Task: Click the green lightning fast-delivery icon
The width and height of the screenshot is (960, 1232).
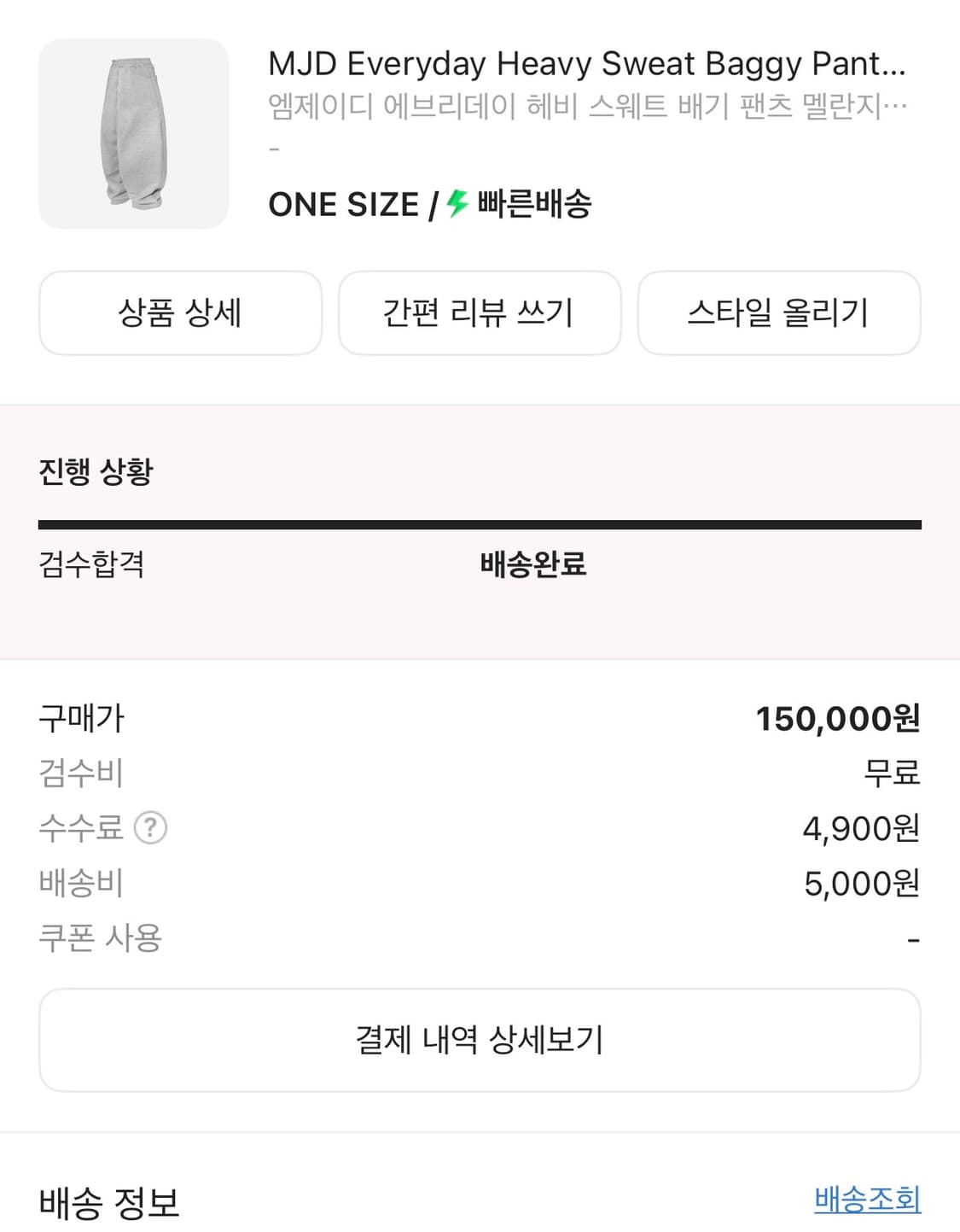Action: tap(457, 203)
